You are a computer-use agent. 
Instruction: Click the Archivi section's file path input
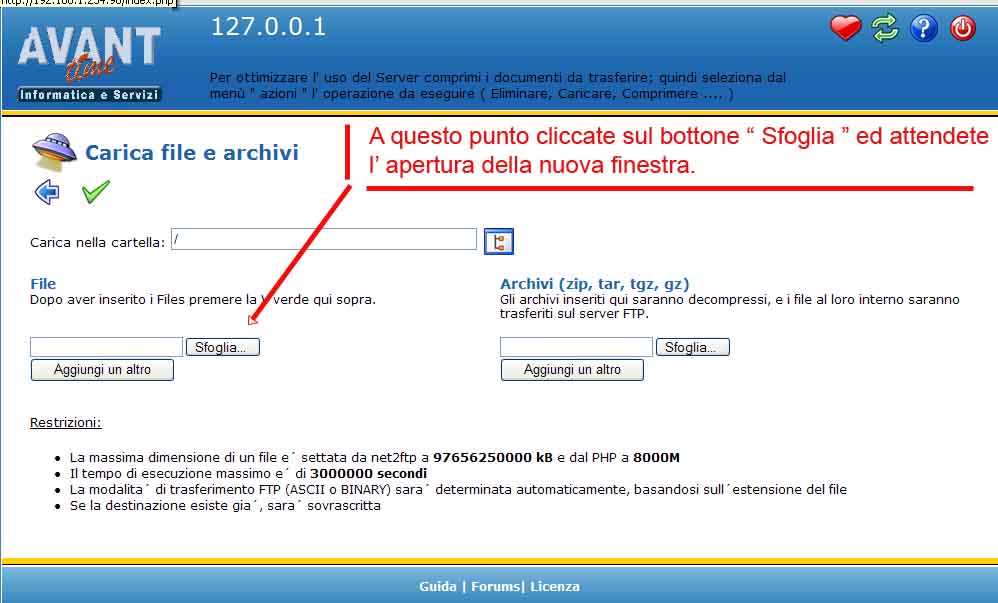click(x=576, y=347)
